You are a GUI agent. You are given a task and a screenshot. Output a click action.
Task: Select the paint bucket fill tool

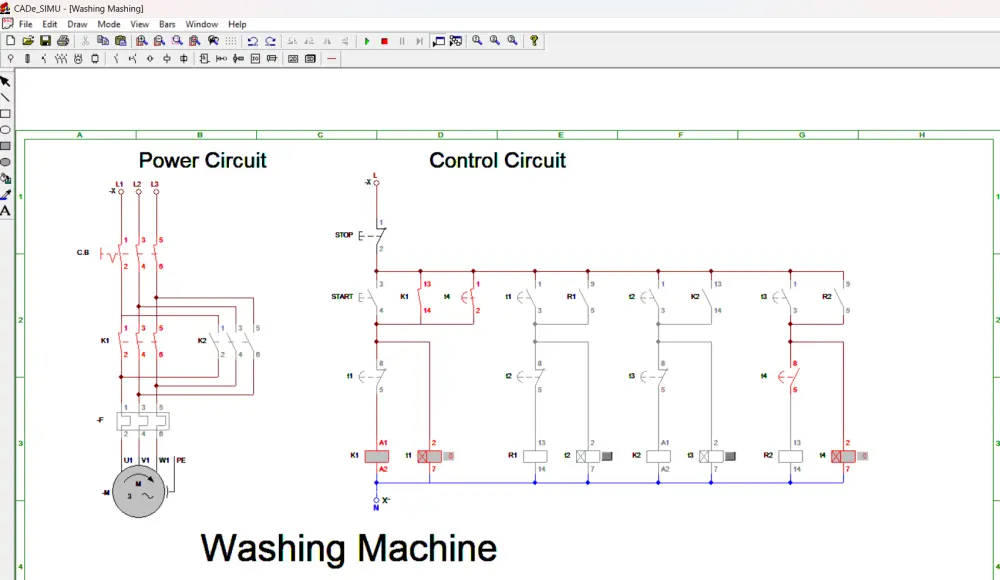[5, 179]
